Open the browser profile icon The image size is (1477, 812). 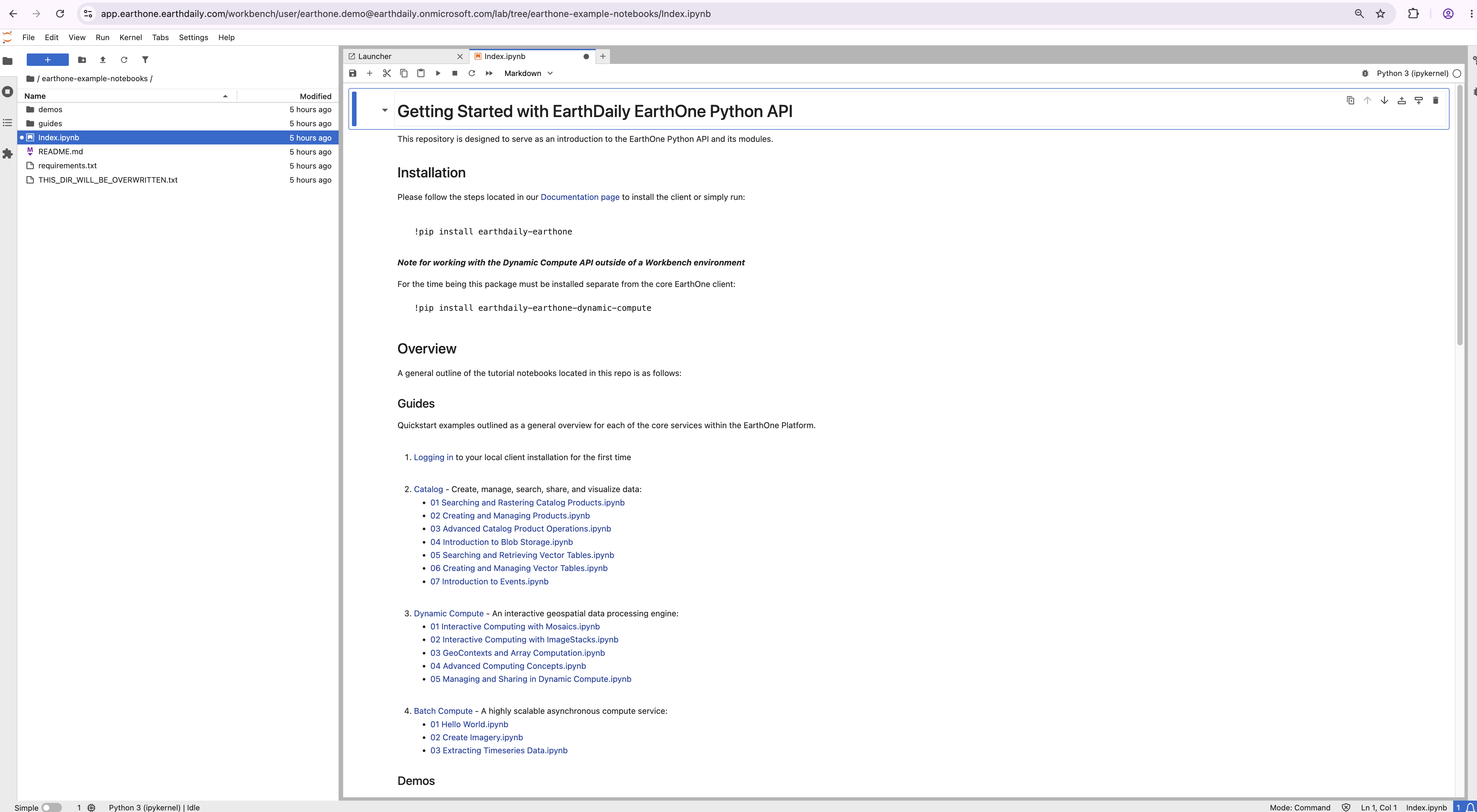tap(1448, 14)
